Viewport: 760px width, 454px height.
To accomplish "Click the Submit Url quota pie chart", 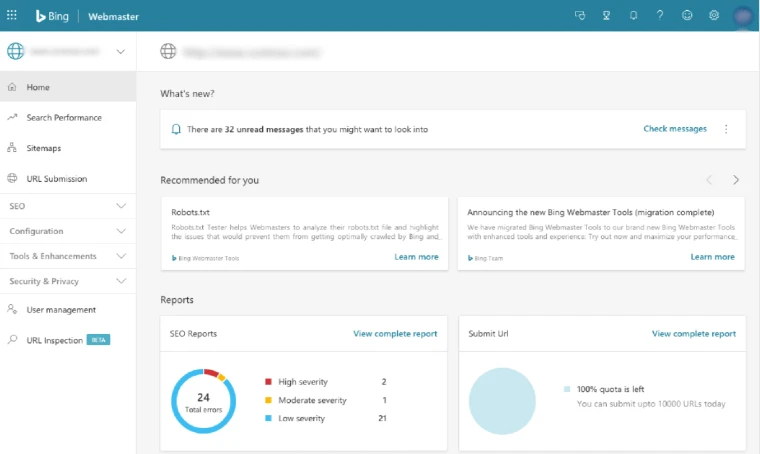I will pyautogui.click(x=502, y=401).
